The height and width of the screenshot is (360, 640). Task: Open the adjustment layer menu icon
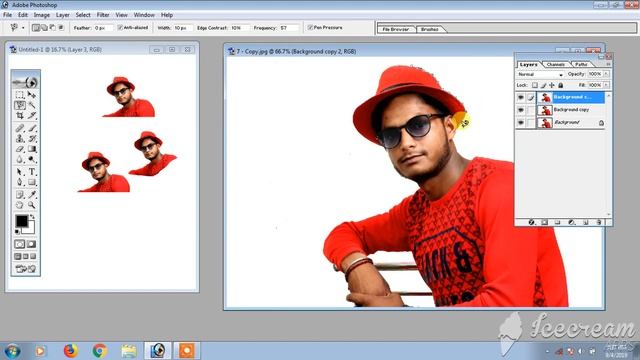point(571,222)
